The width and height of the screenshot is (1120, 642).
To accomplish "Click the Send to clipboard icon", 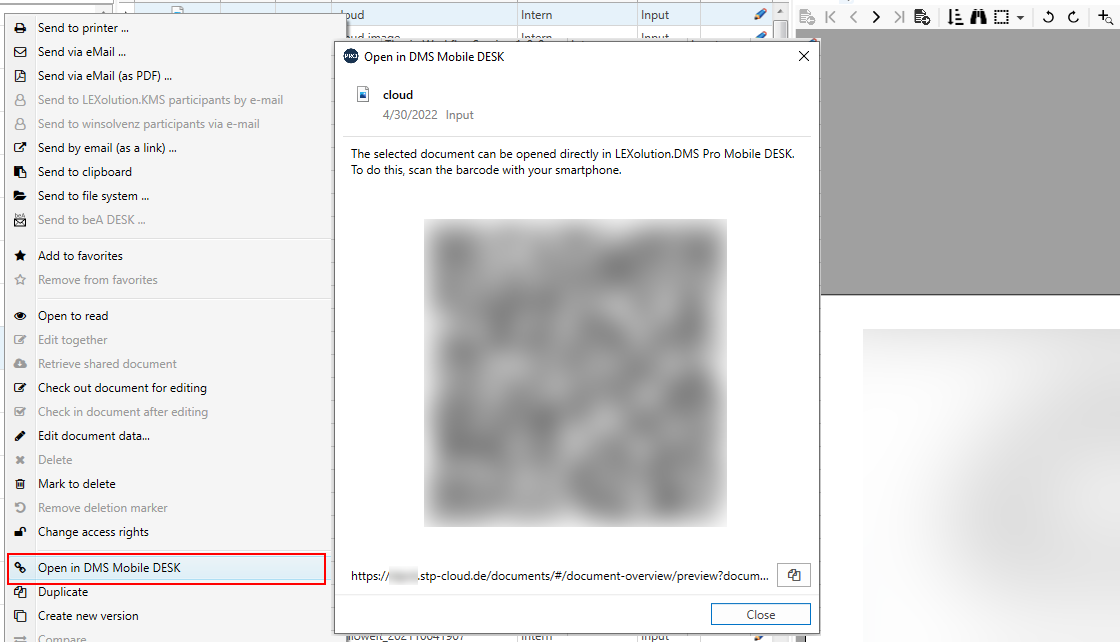I will pyautogui.click(x=20, y=172).
